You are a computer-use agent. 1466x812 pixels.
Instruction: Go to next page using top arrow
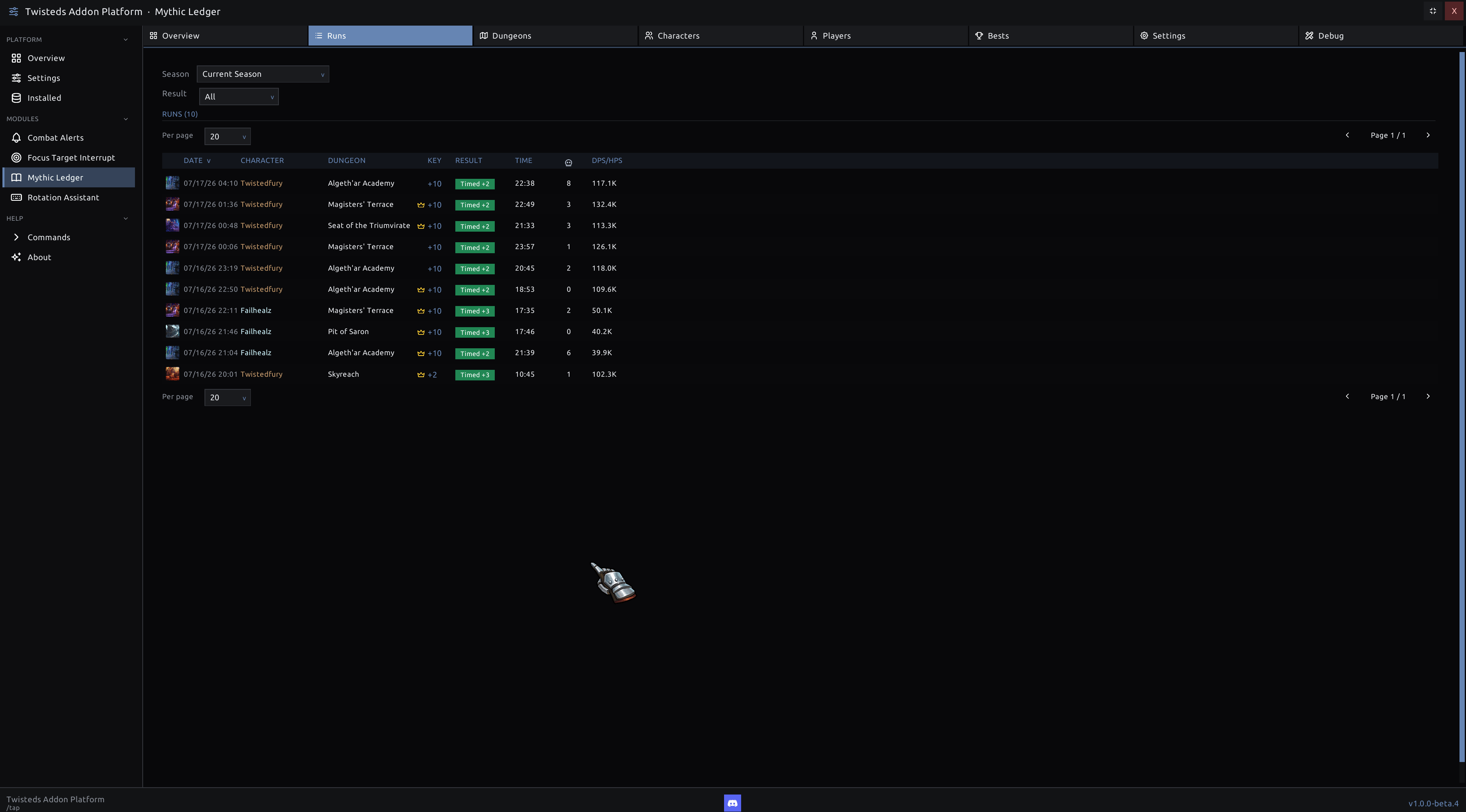(1427, 135)
